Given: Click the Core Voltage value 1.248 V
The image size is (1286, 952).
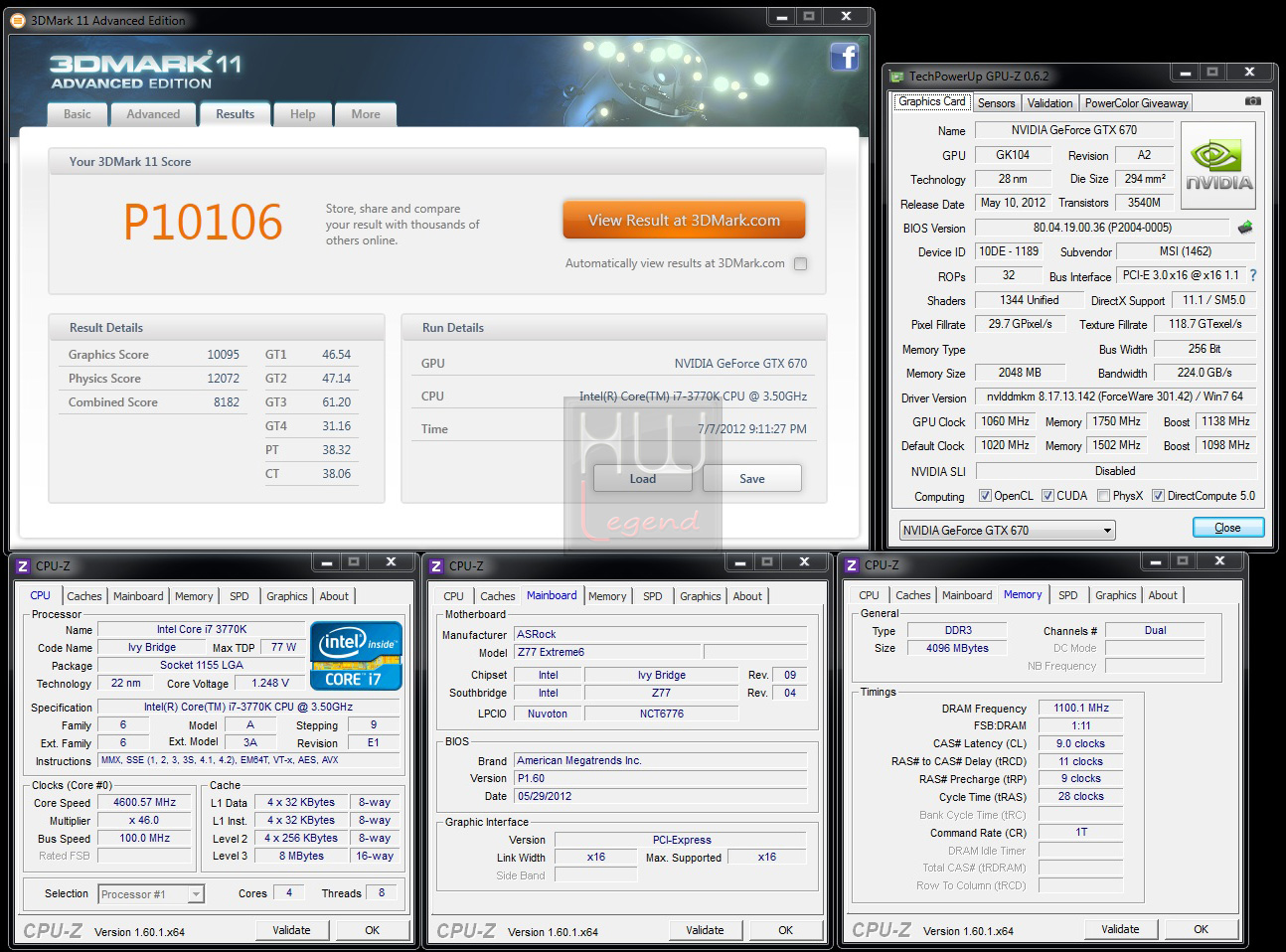Looking at the screenshot, I should (270, 683).
